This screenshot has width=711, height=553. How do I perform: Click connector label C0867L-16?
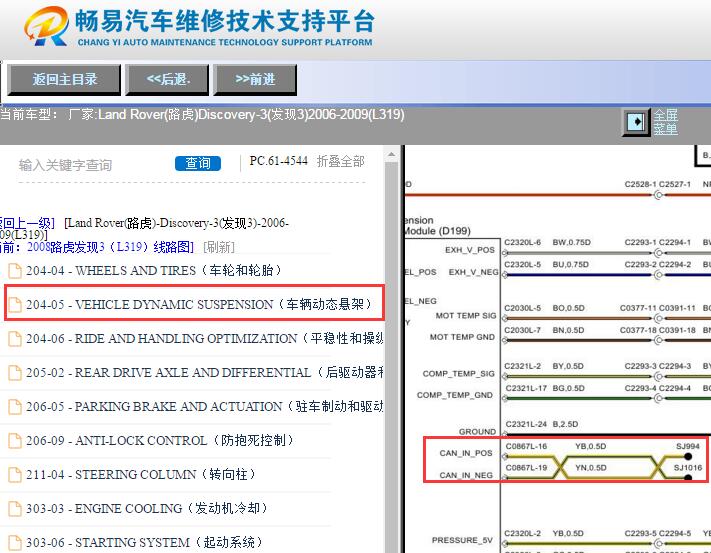(526, 446)
